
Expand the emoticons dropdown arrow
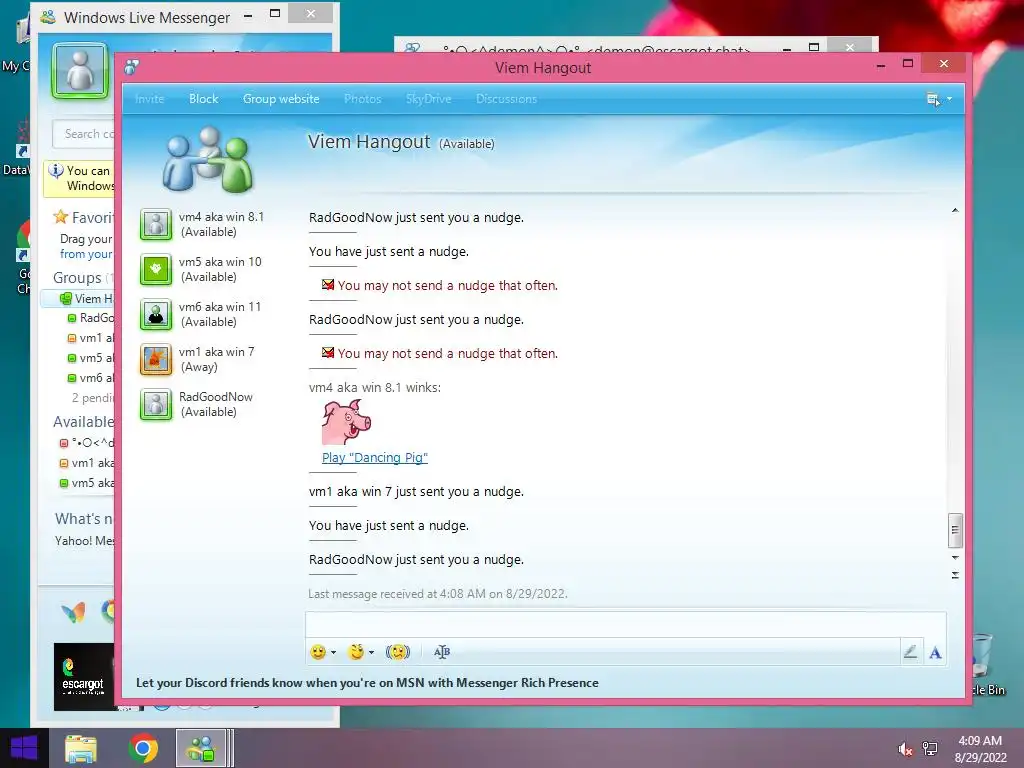[333, 652]
